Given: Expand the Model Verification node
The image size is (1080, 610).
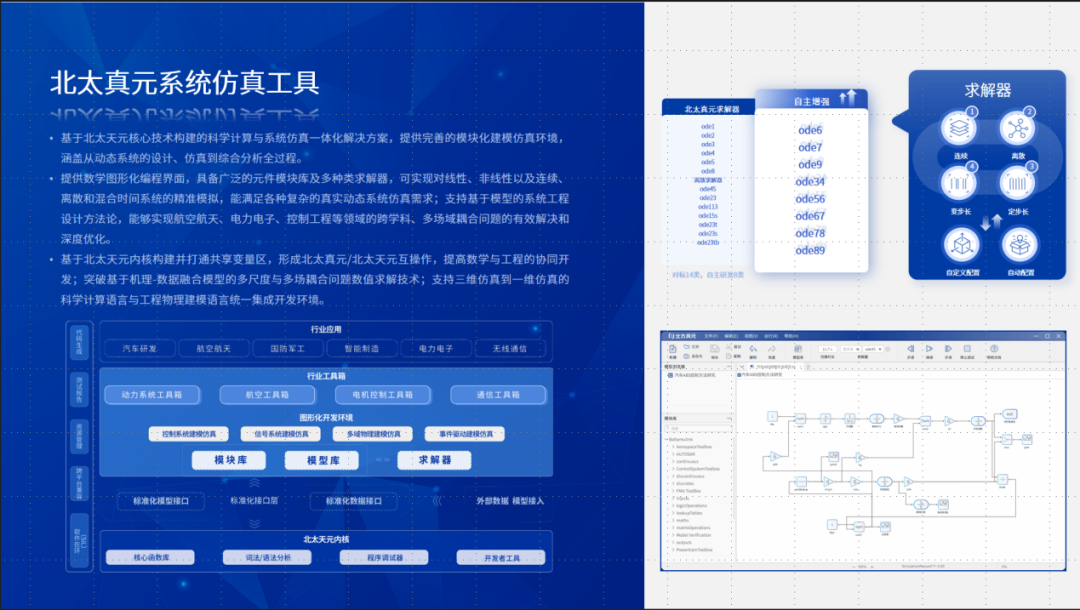Looking at the screenshot, I should (x=673, y=535).
